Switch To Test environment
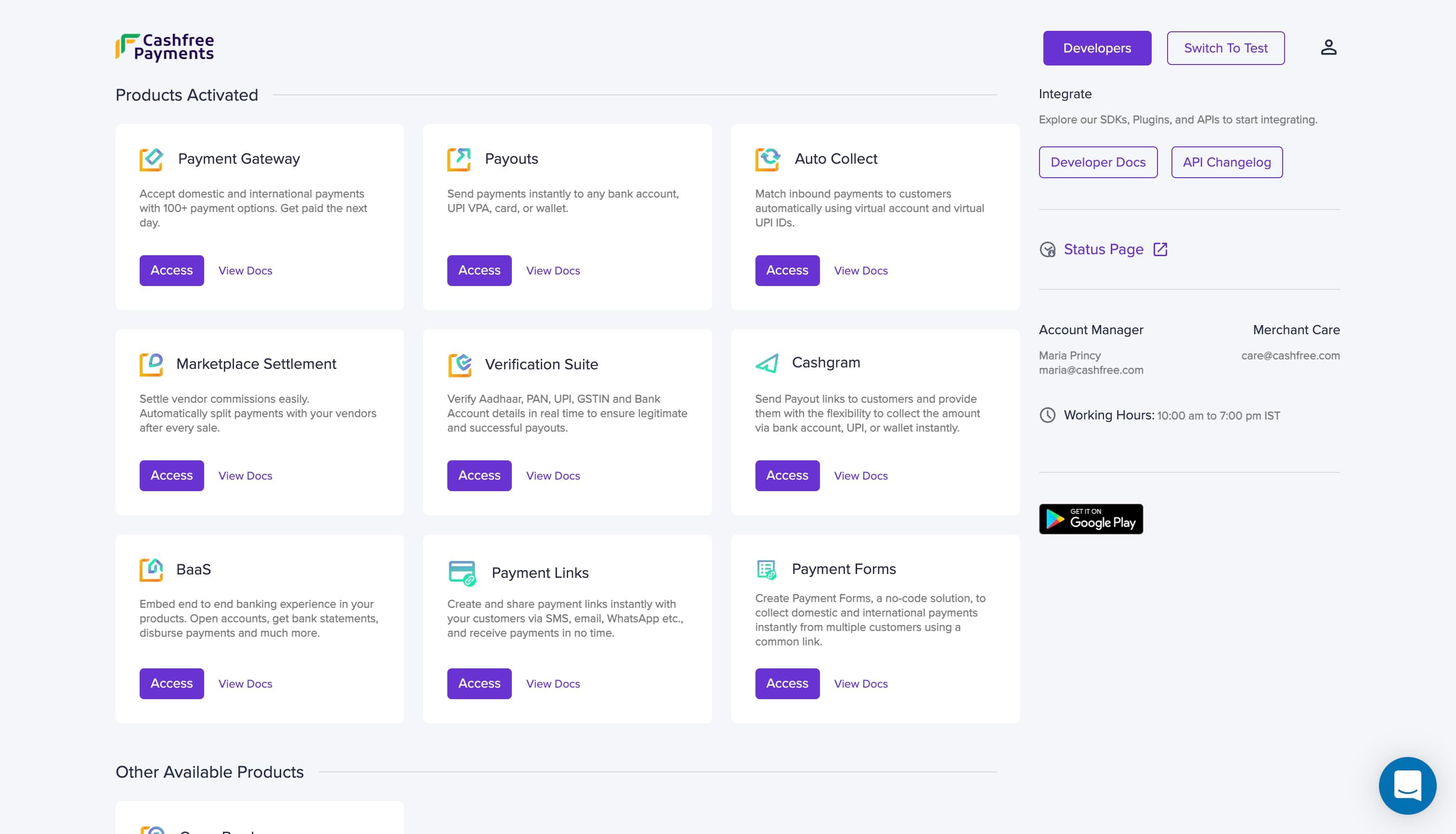Image resolution: width=1456 pixels, height=834 pixels. (1225, 48)
